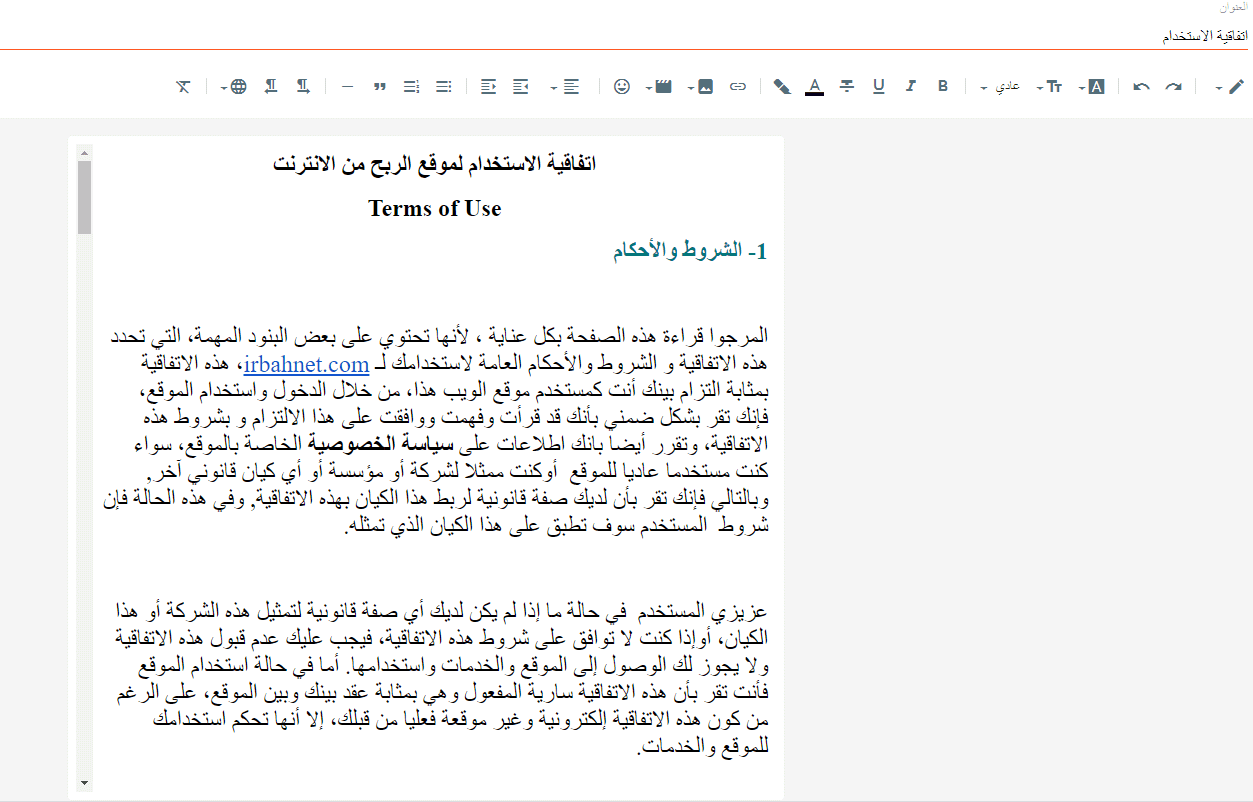Insert a horizontal divider line
The height and width of the screenshot is (802, 1253).
tap(346, 86)
